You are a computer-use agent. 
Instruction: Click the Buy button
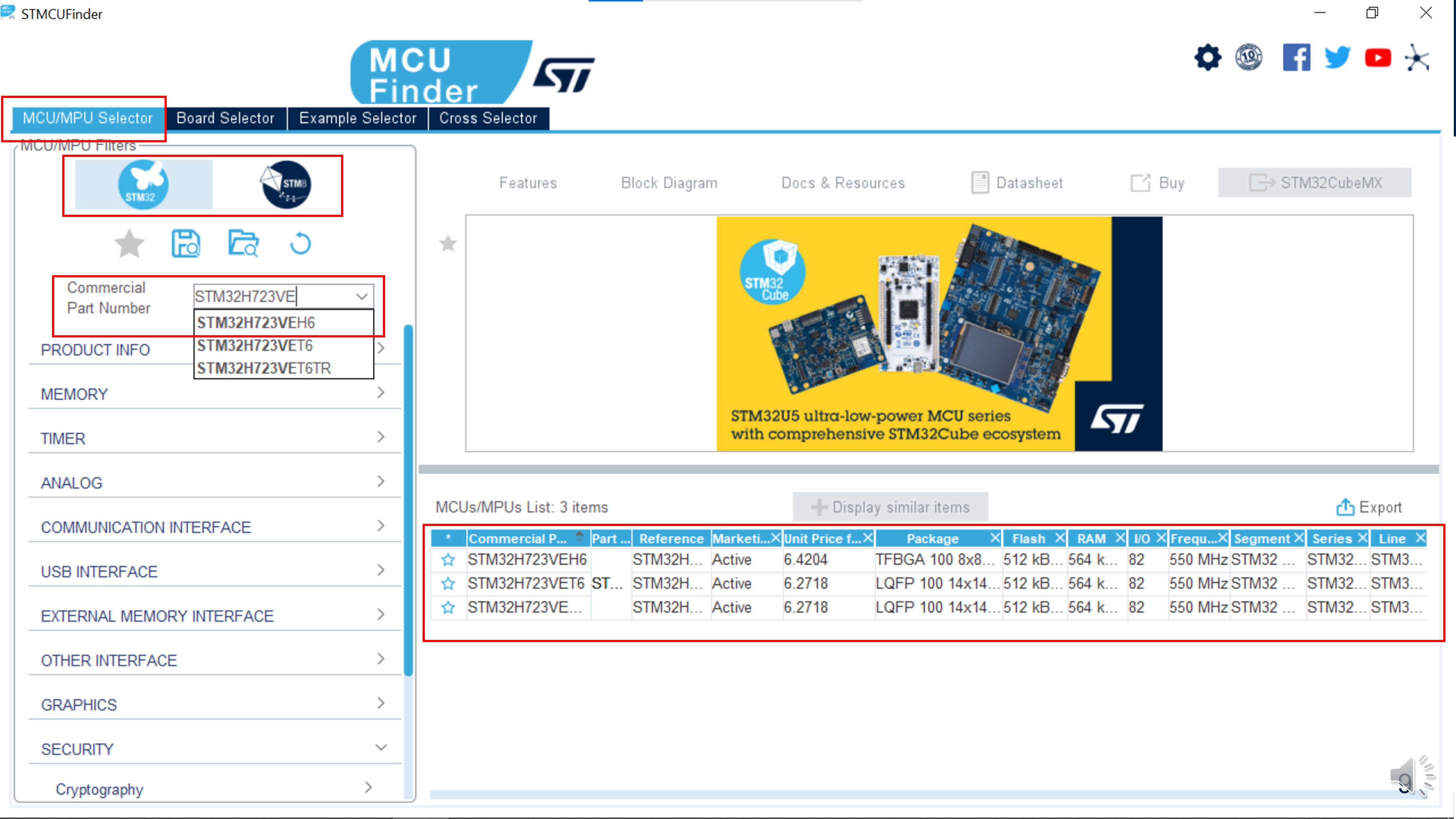click(x=1157, y=183)
